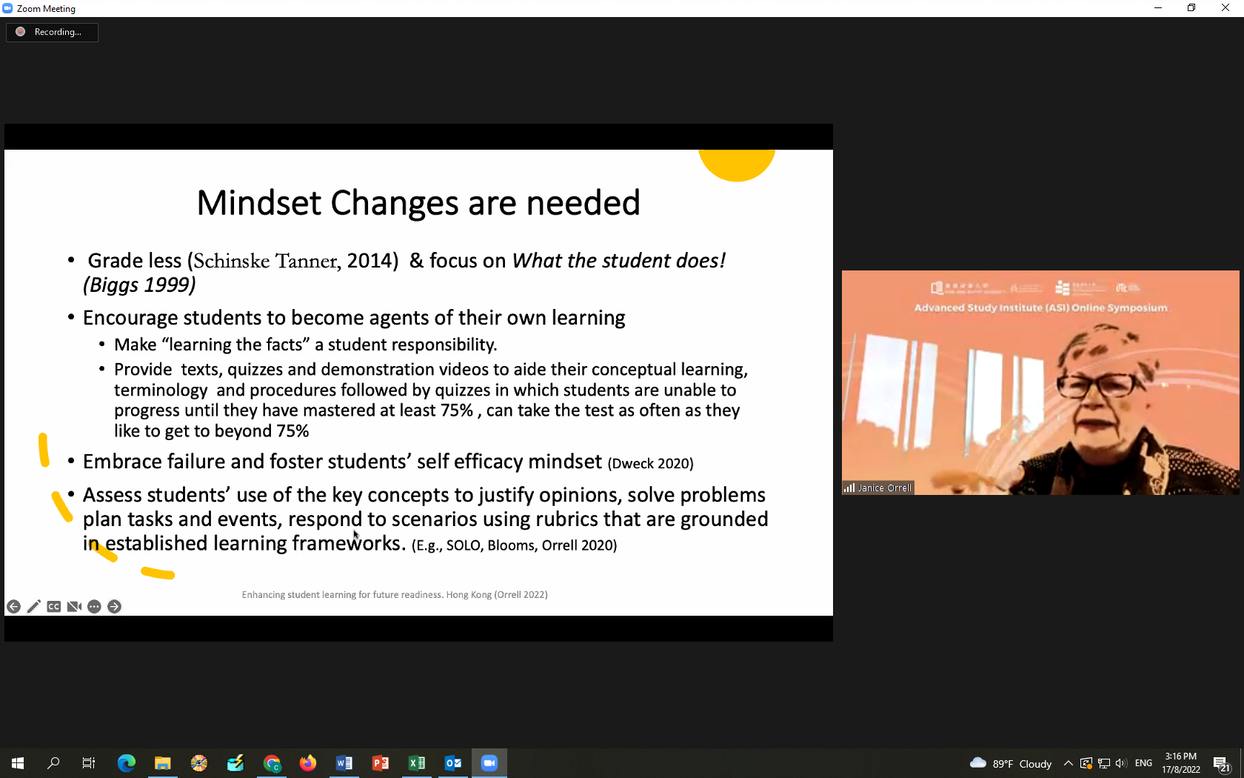Open taskbar Search

(53, 763)
